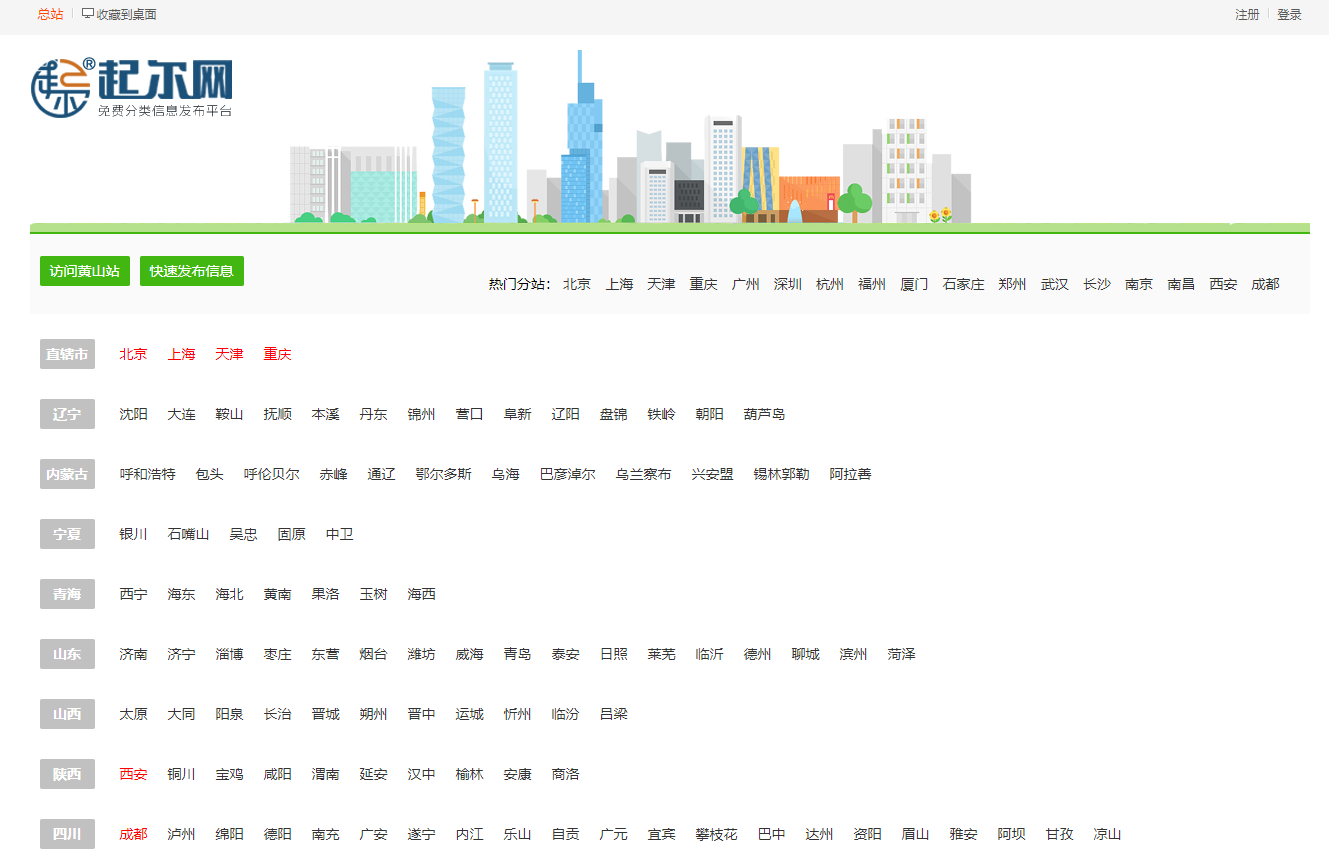Open 海西 in the 青海 row
1329x852 pixels.
(421, 594)
